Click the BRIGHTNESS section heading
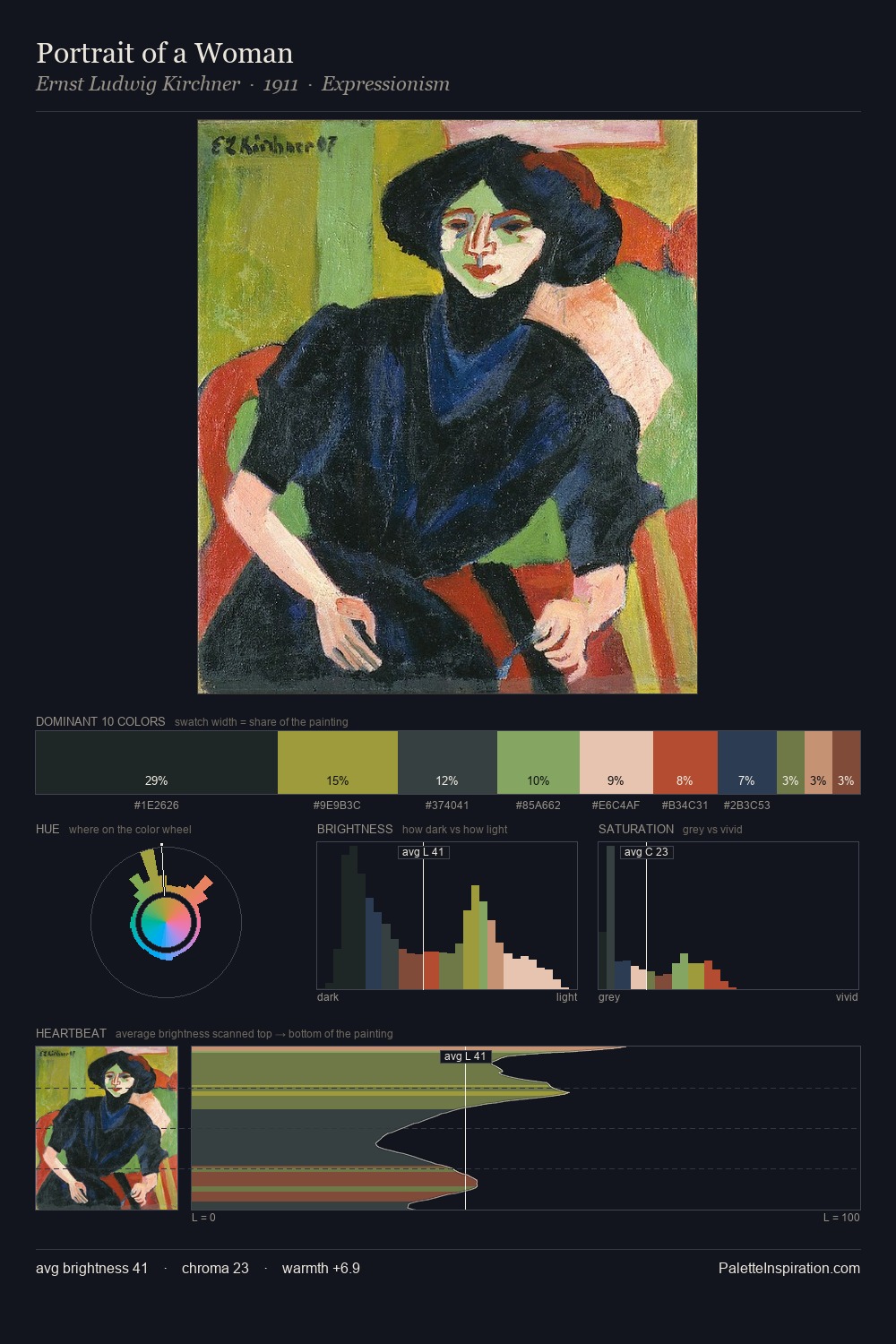The image size is (896, 1344). click(355, 829)
